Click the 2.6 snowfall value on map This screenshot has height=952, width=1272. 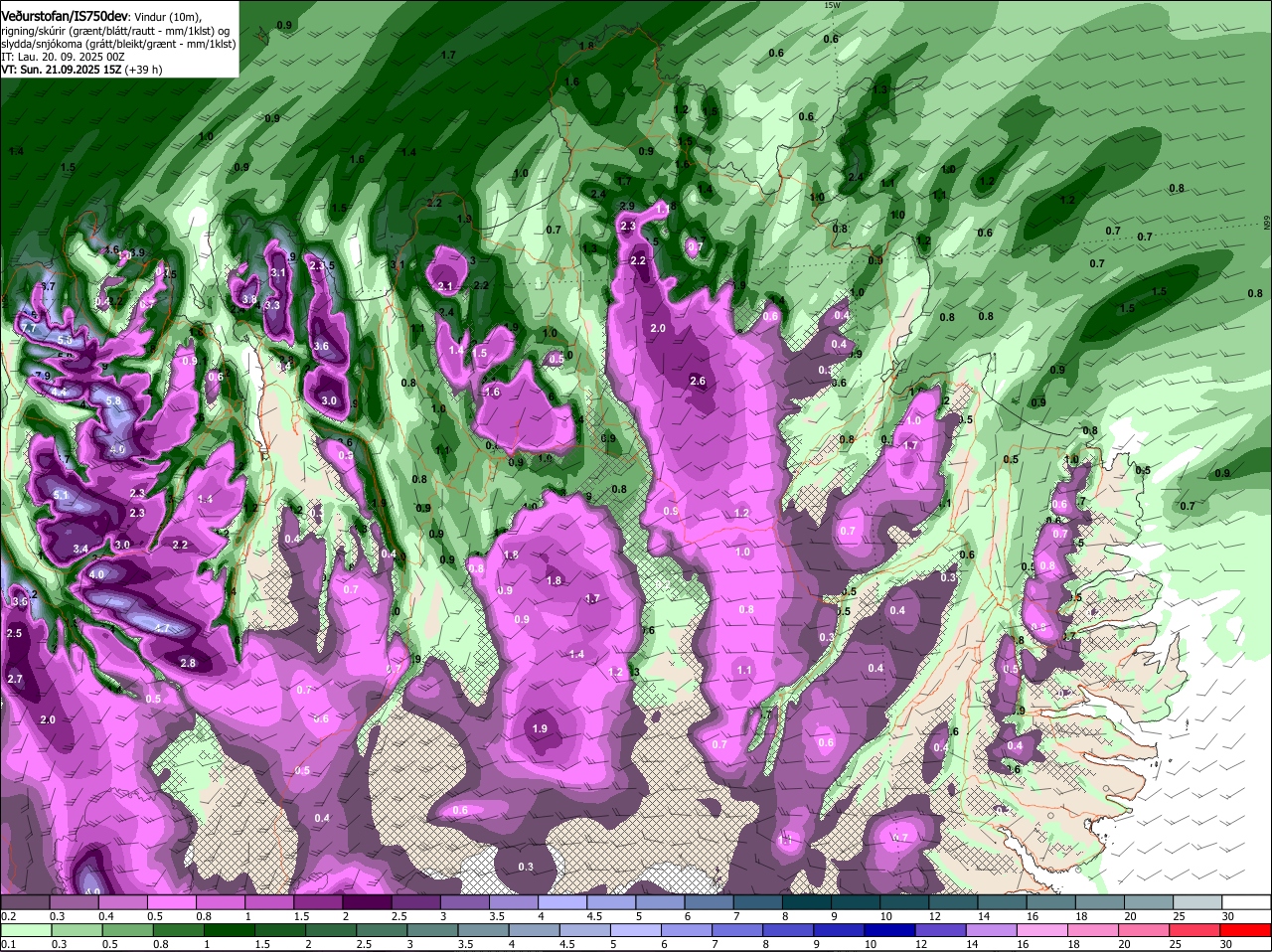pos(698,381)
